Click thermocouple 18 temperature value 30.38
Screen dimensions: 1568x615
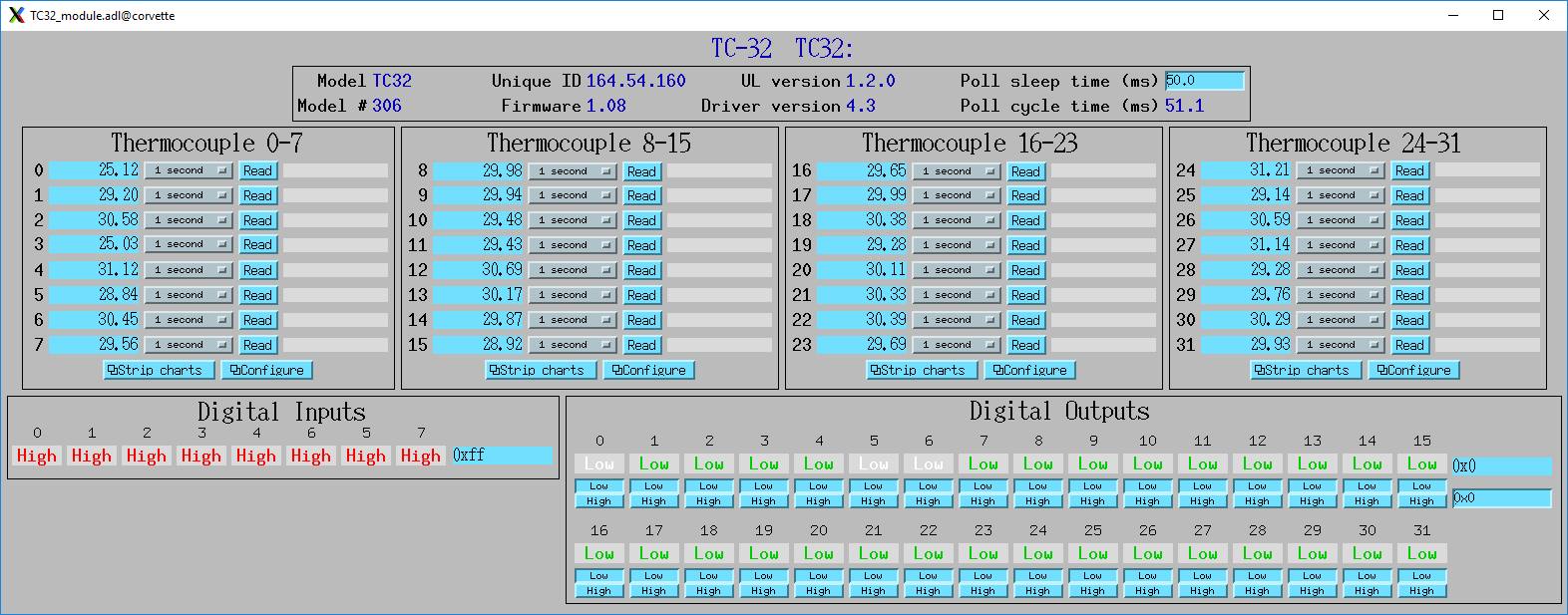(863, 220)
